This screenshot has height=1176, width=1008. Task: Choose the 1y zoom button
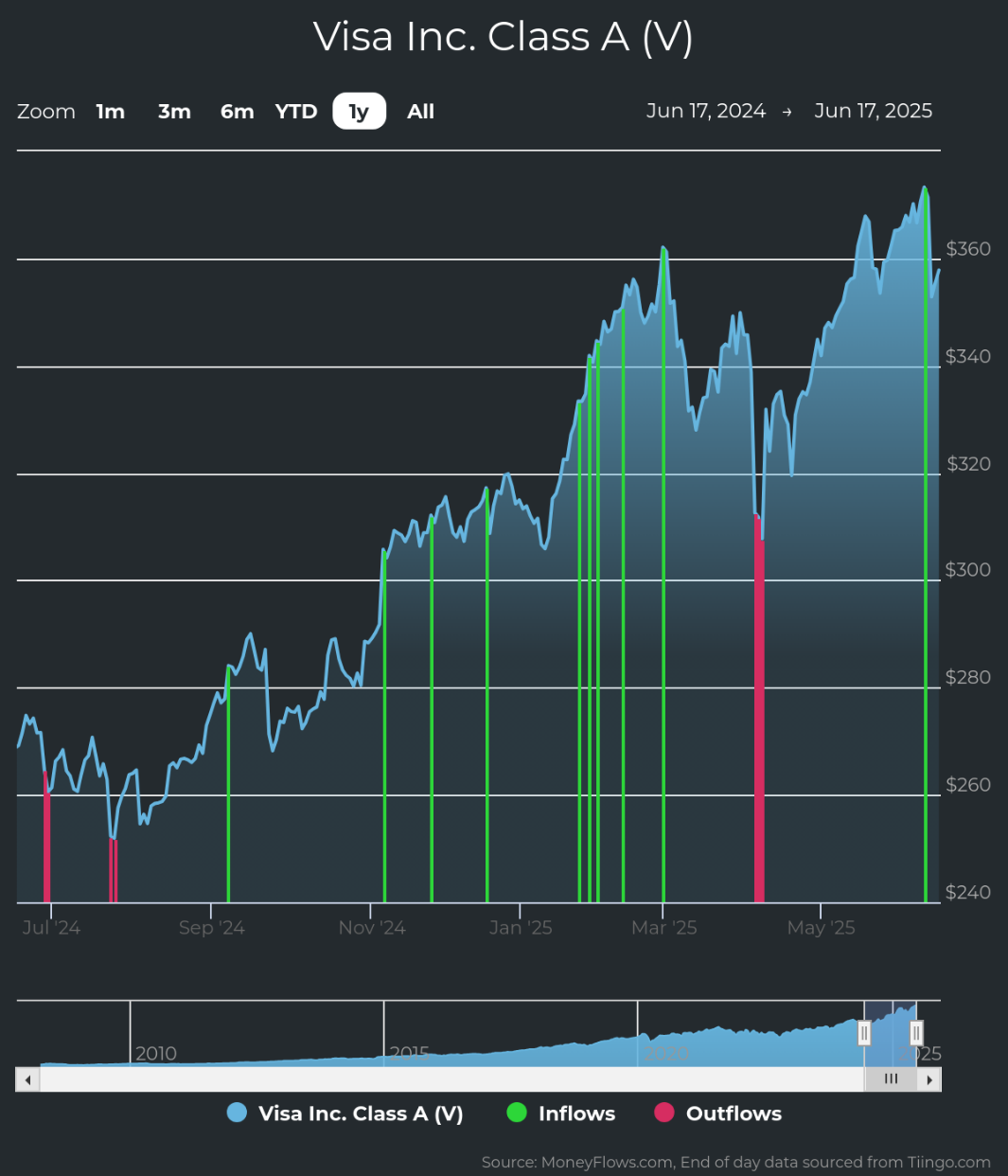point(359,112)
